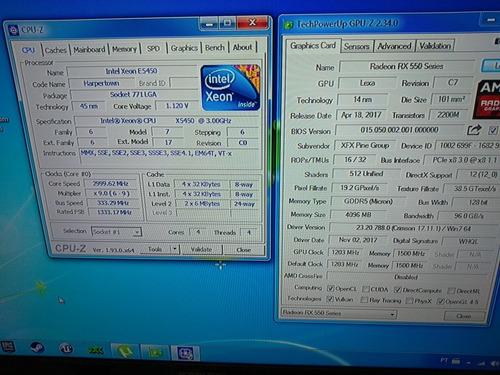
Task: Switch to the Caches tab in CPU-Z
Action: coord(56,50)
